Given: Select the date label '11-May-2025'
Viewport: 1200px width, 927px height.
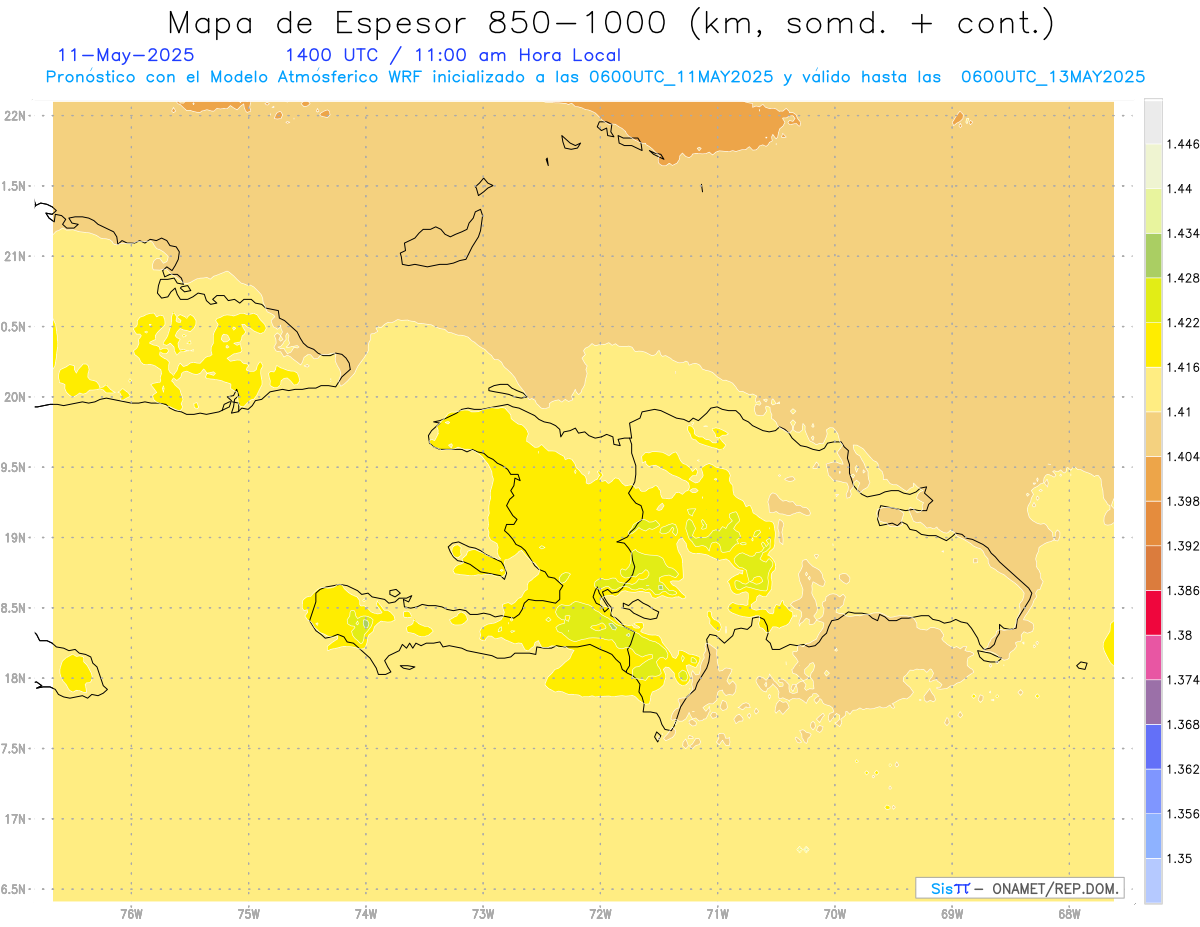Looking at the screenshot, I should point(126,55).
